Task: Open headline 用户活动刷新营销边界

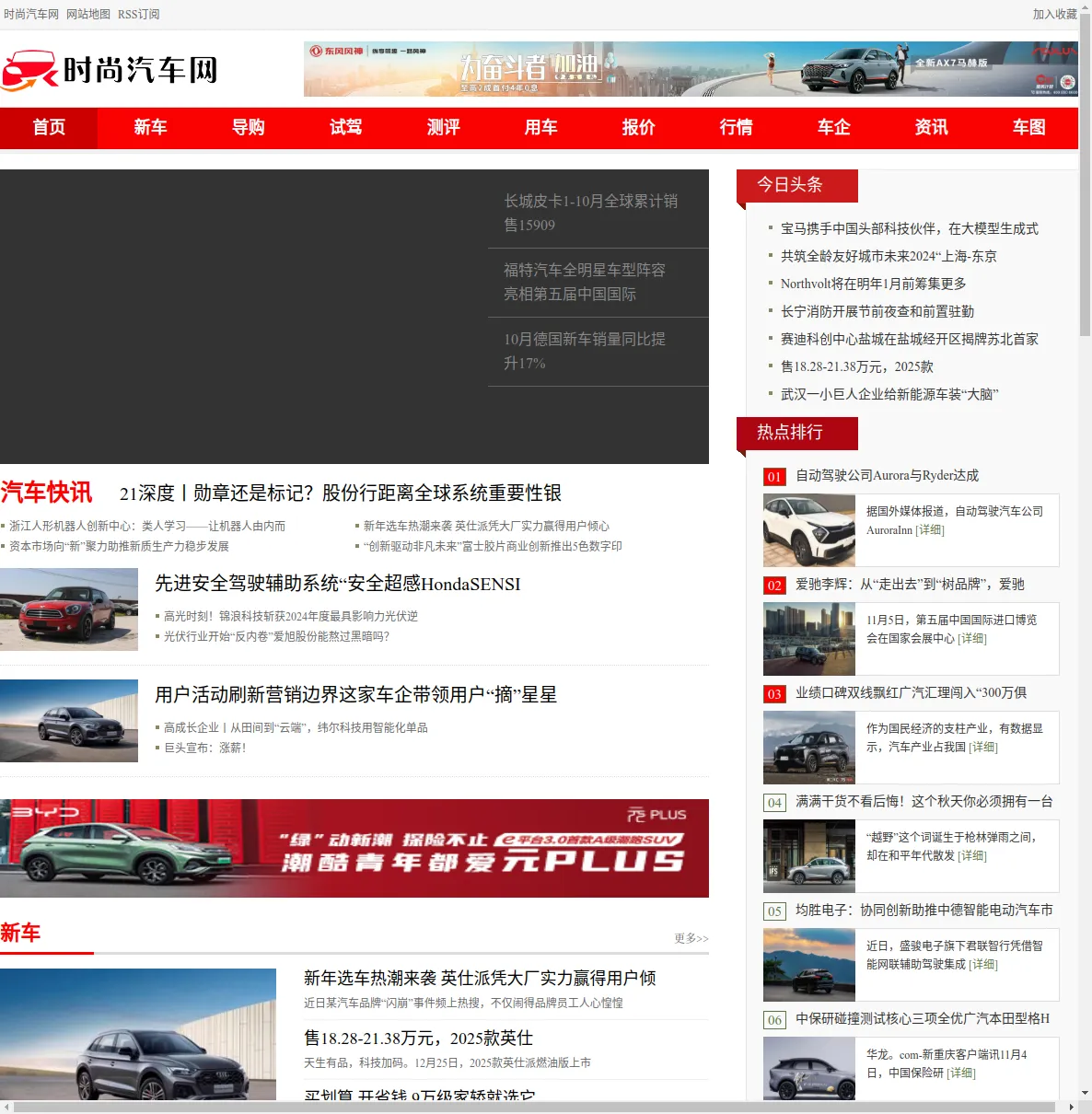Action: (356, 695)
